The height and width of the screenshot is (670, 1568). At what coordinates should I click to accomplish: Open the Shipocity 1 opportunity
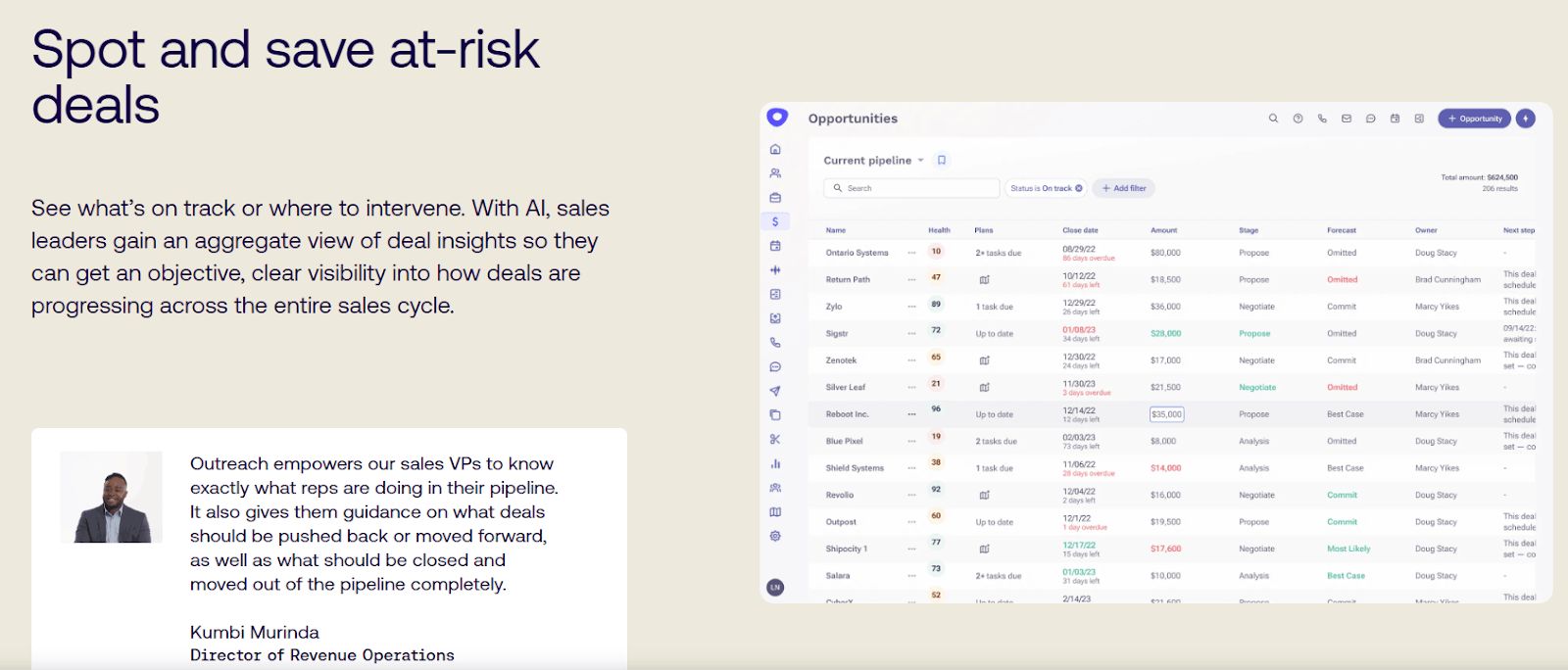pyautogui.click(x=846, y=550)
